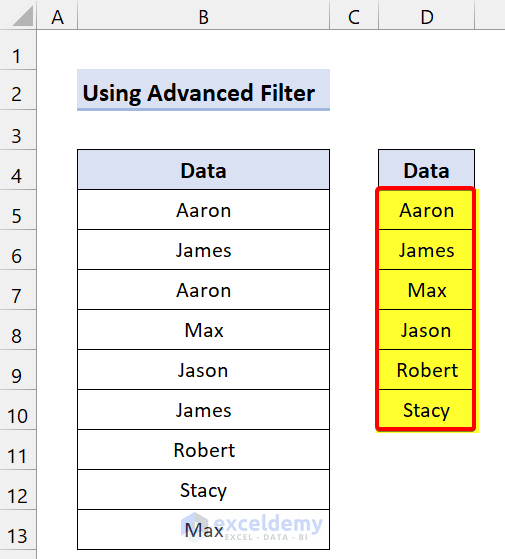Click cell B9 containing Jason
Image resolution: width=505 pixels, height=559 pixels.
203,370
